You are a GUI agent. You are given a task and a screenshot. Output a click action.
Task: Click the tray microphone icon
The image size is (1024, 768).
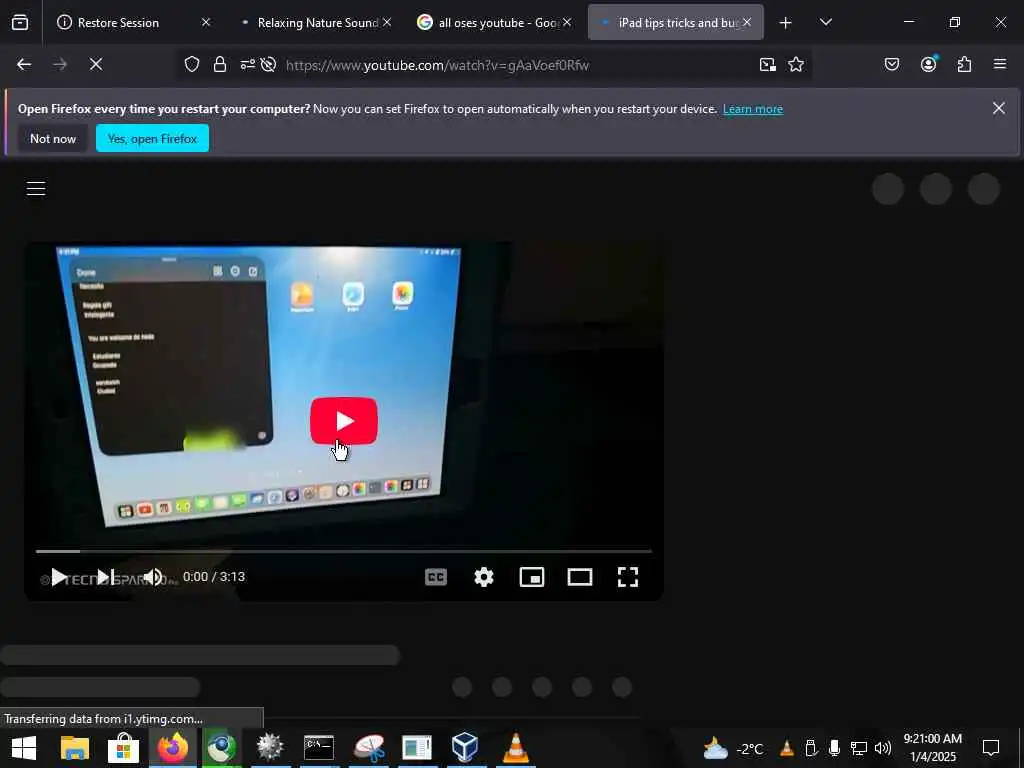click(834, 748)
